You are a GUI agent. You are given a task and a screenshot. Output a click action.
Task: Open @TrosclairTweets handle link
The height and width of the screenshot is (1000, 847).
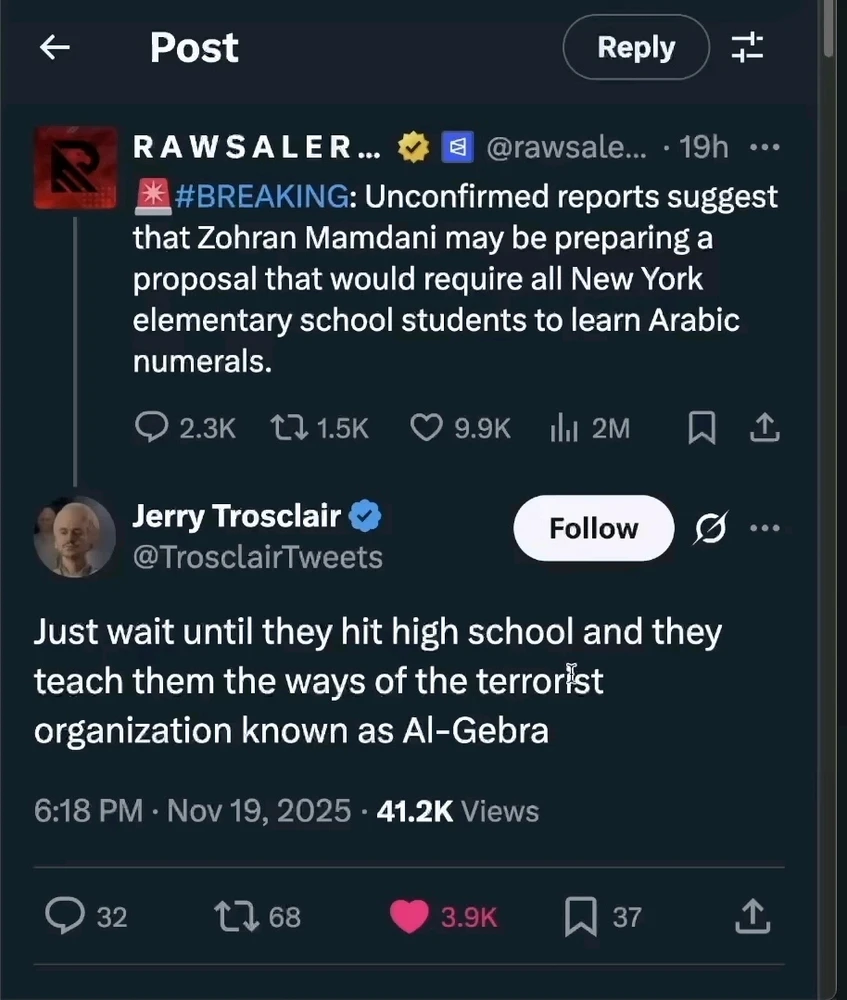tap(257, 557)
